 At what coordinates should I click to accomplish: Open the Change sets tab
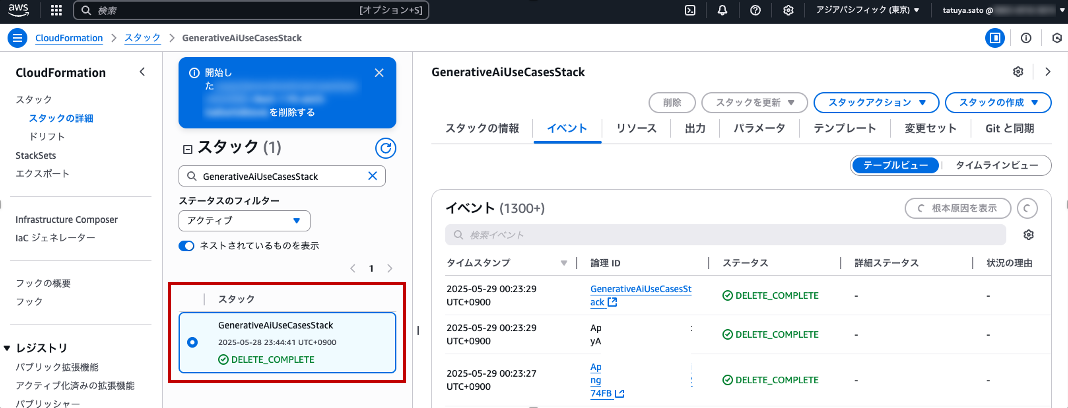coord(930,129)
